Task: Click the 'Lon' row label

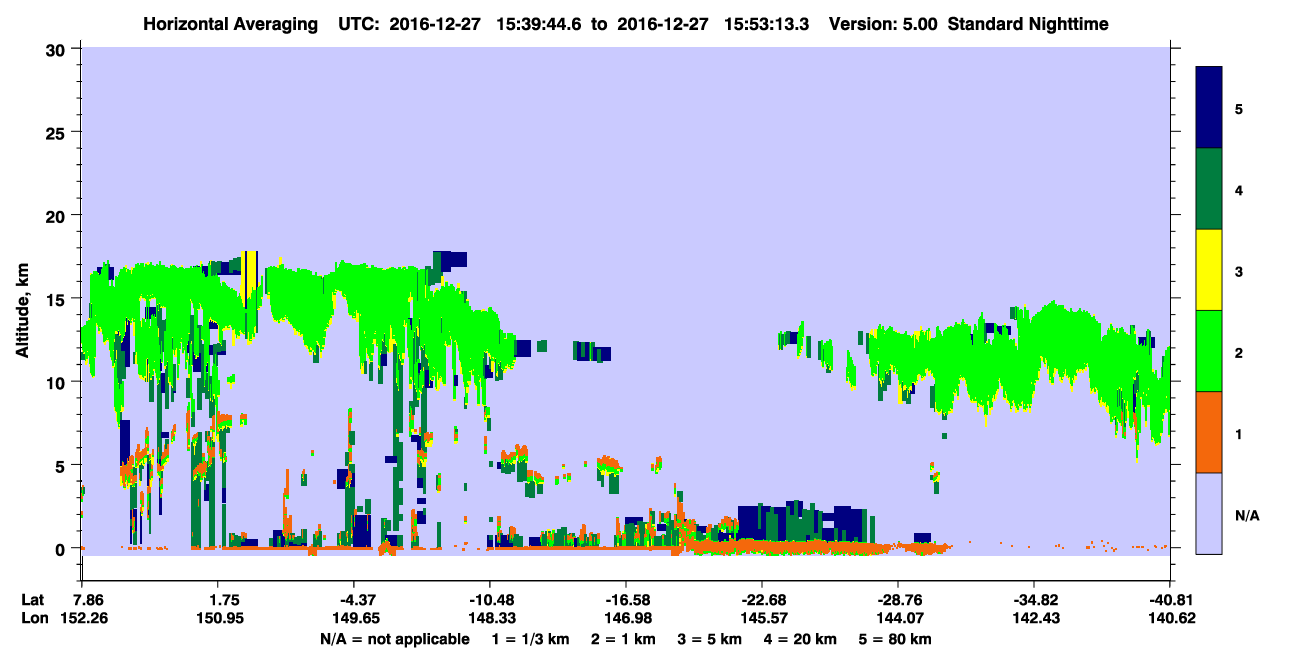Action: pos(33,619)
